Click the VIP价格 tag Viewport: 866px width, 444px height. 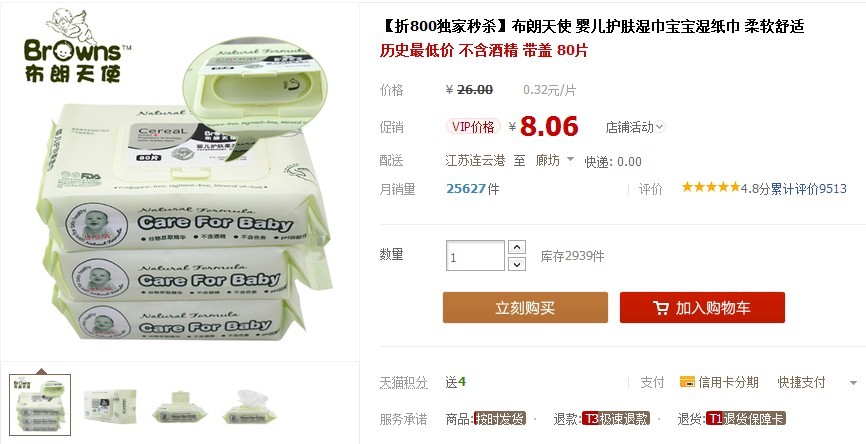pos(473,127)
